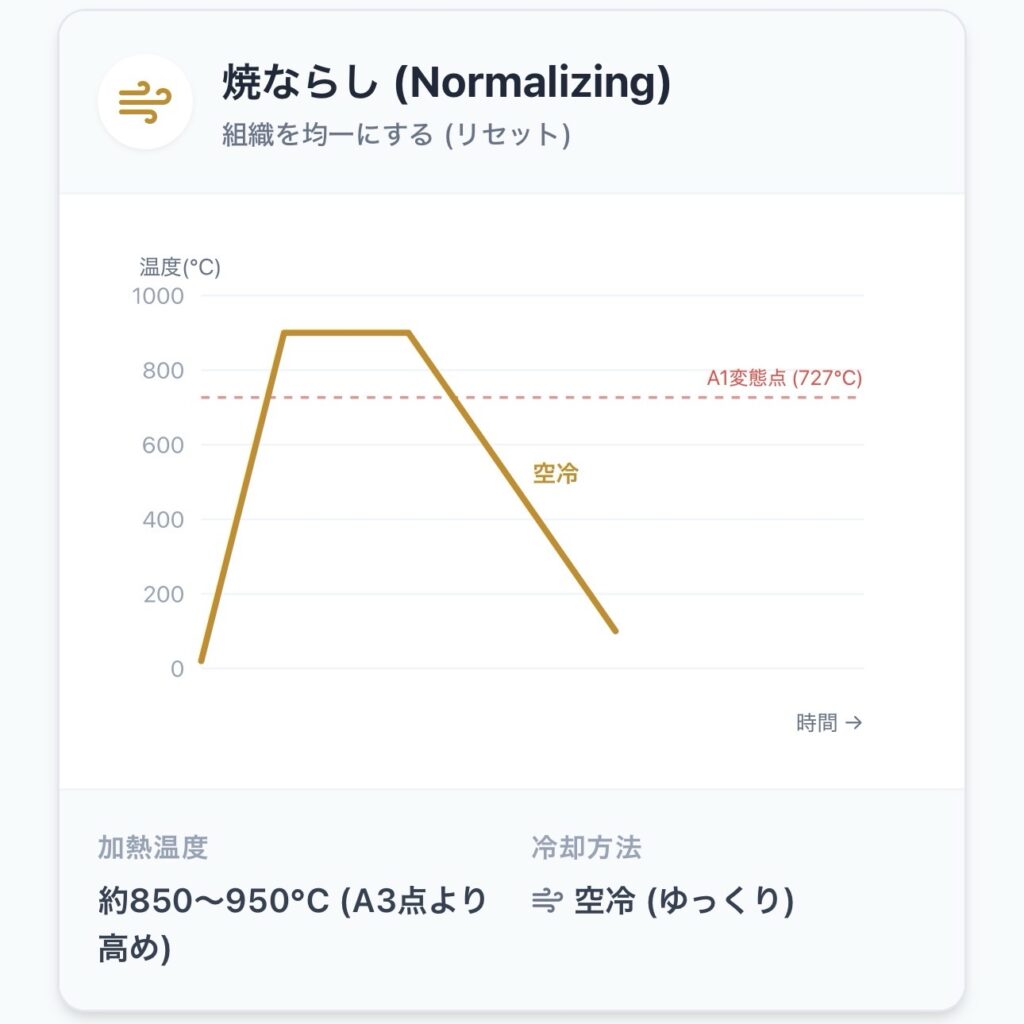Click the 加熱温度 heading
This screenshot has width=1024, height=1024.
(x=153, y=848)
